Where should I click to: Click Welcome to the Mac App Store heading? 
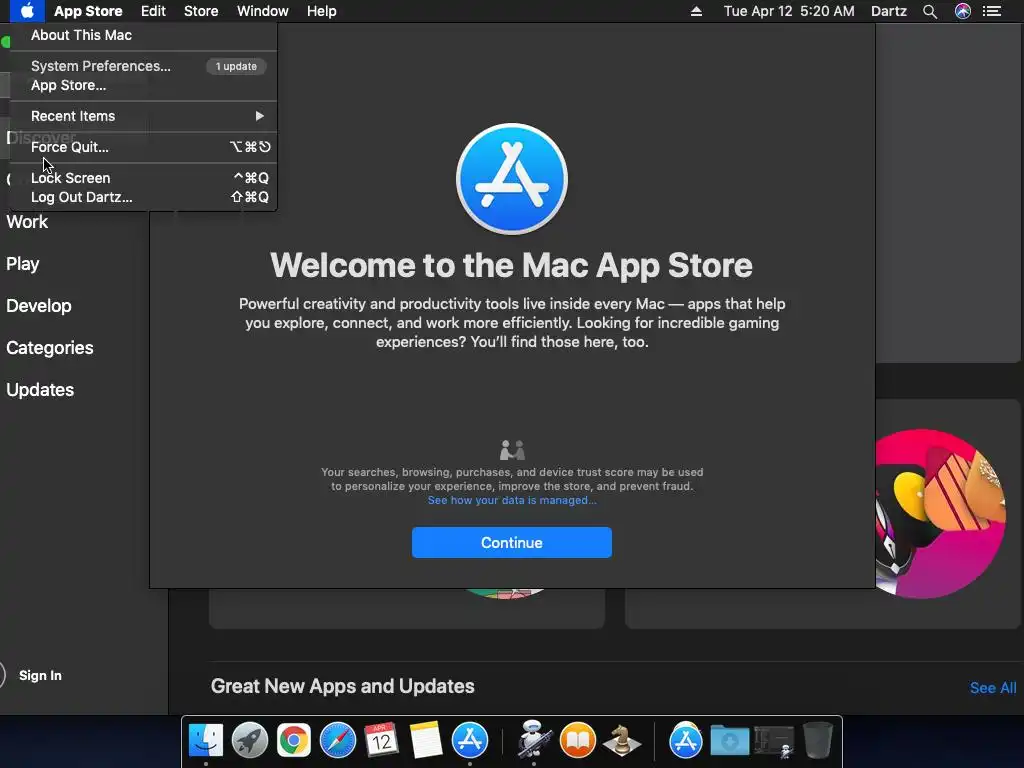(x=511, y=265)
